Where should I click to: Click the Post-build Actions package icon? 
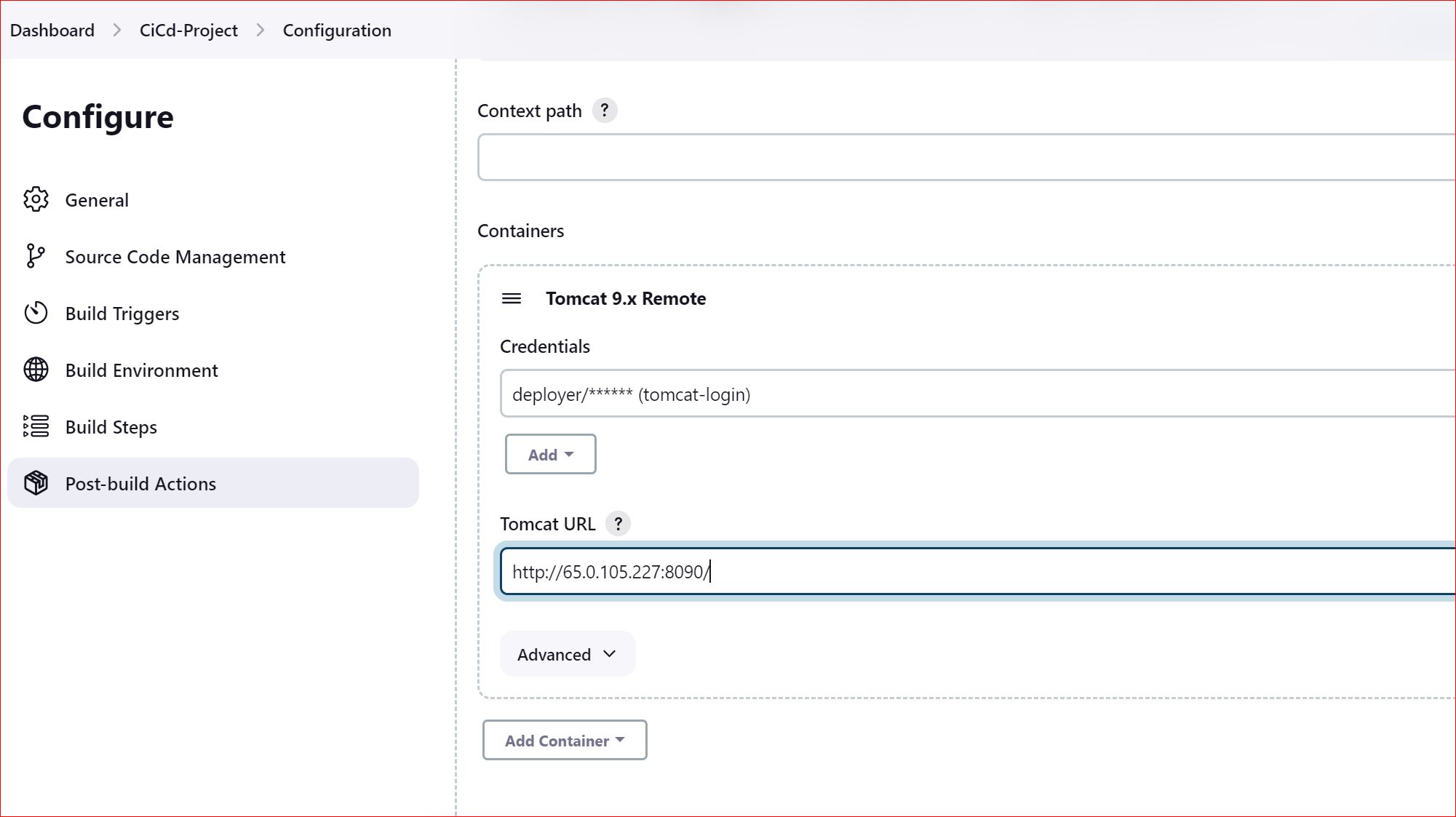35,483
